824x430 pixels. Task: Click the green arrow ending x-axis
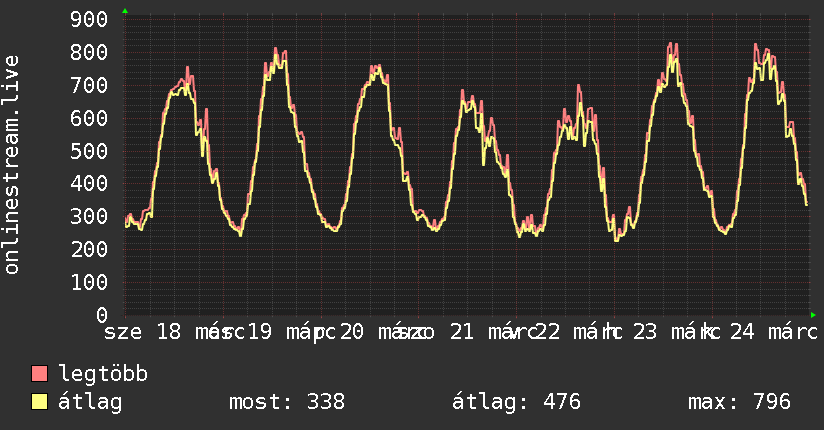pyautogui.click(x=813, y=315)
